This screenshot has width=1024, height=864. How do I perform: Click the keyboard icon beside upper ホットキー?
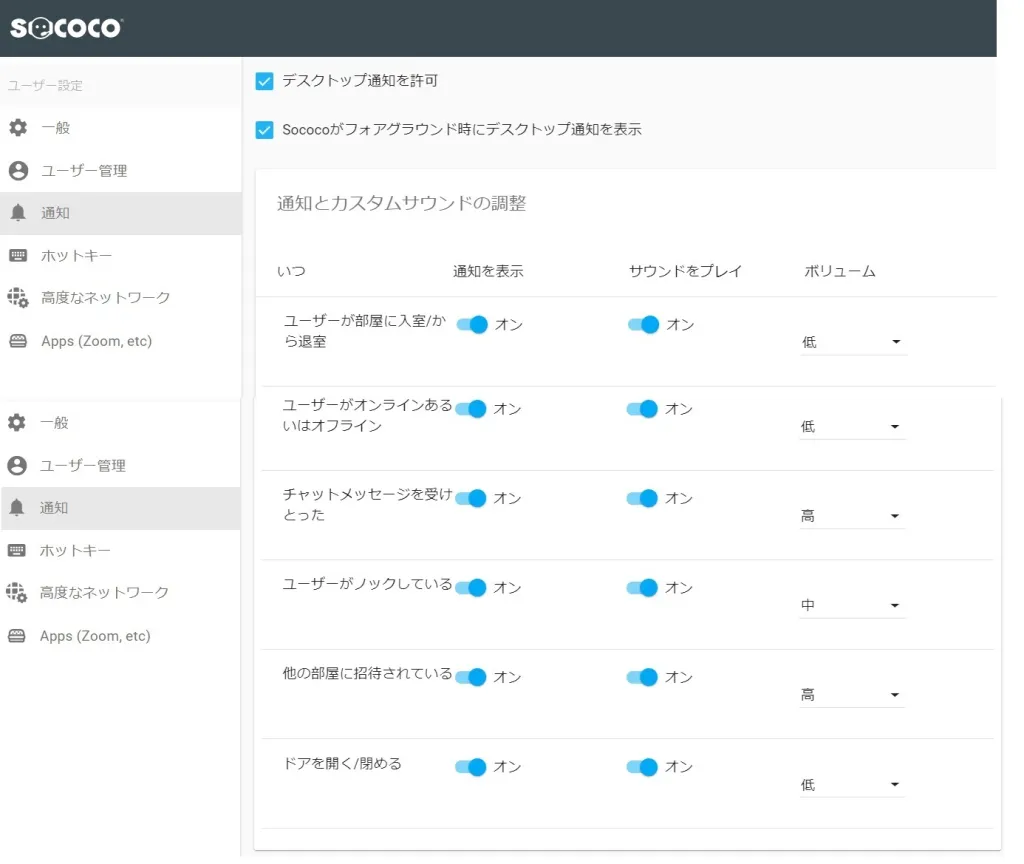tap(18, 256)
